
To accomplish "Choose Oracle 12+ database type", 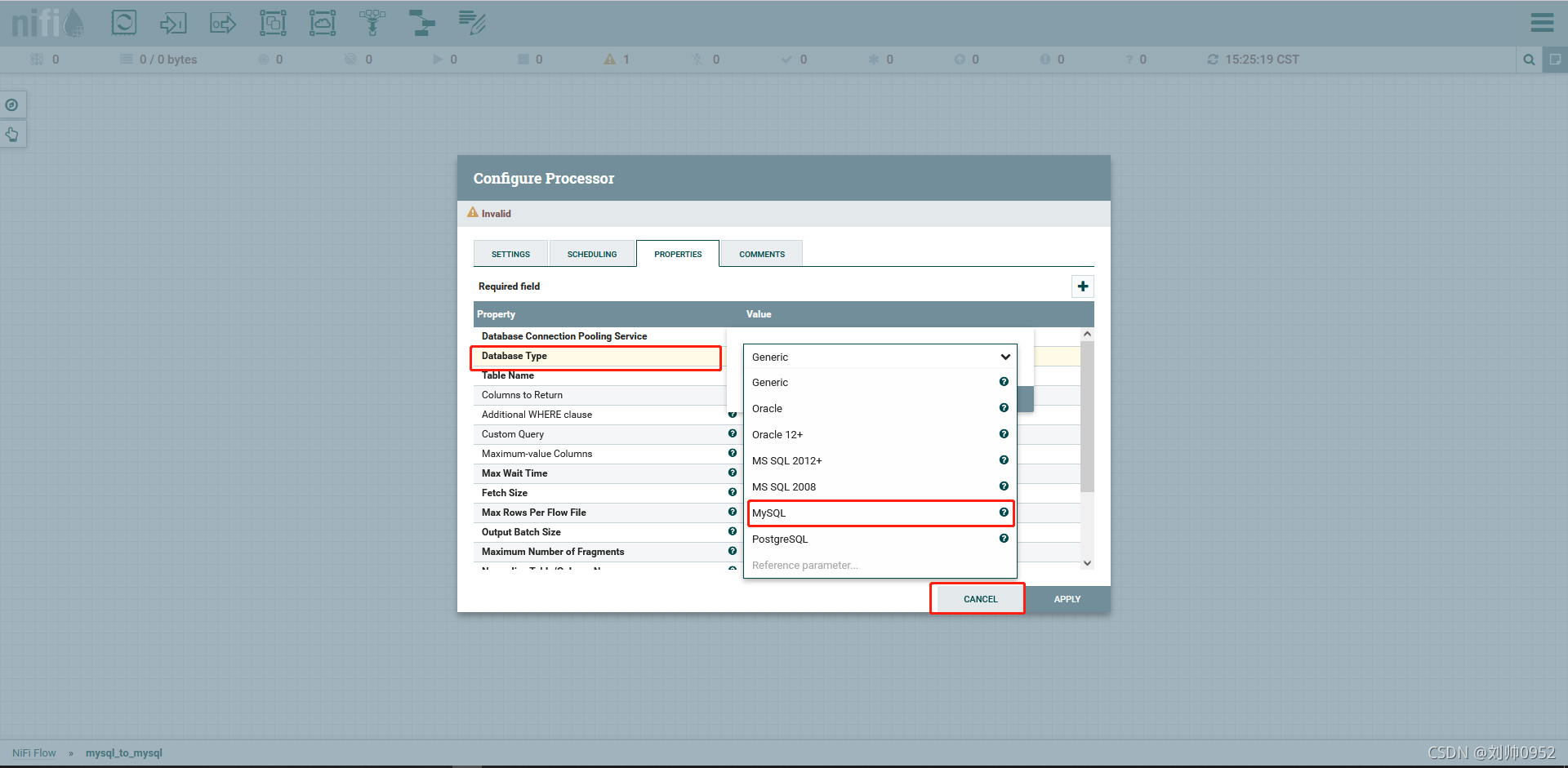I will coord(880,434).
